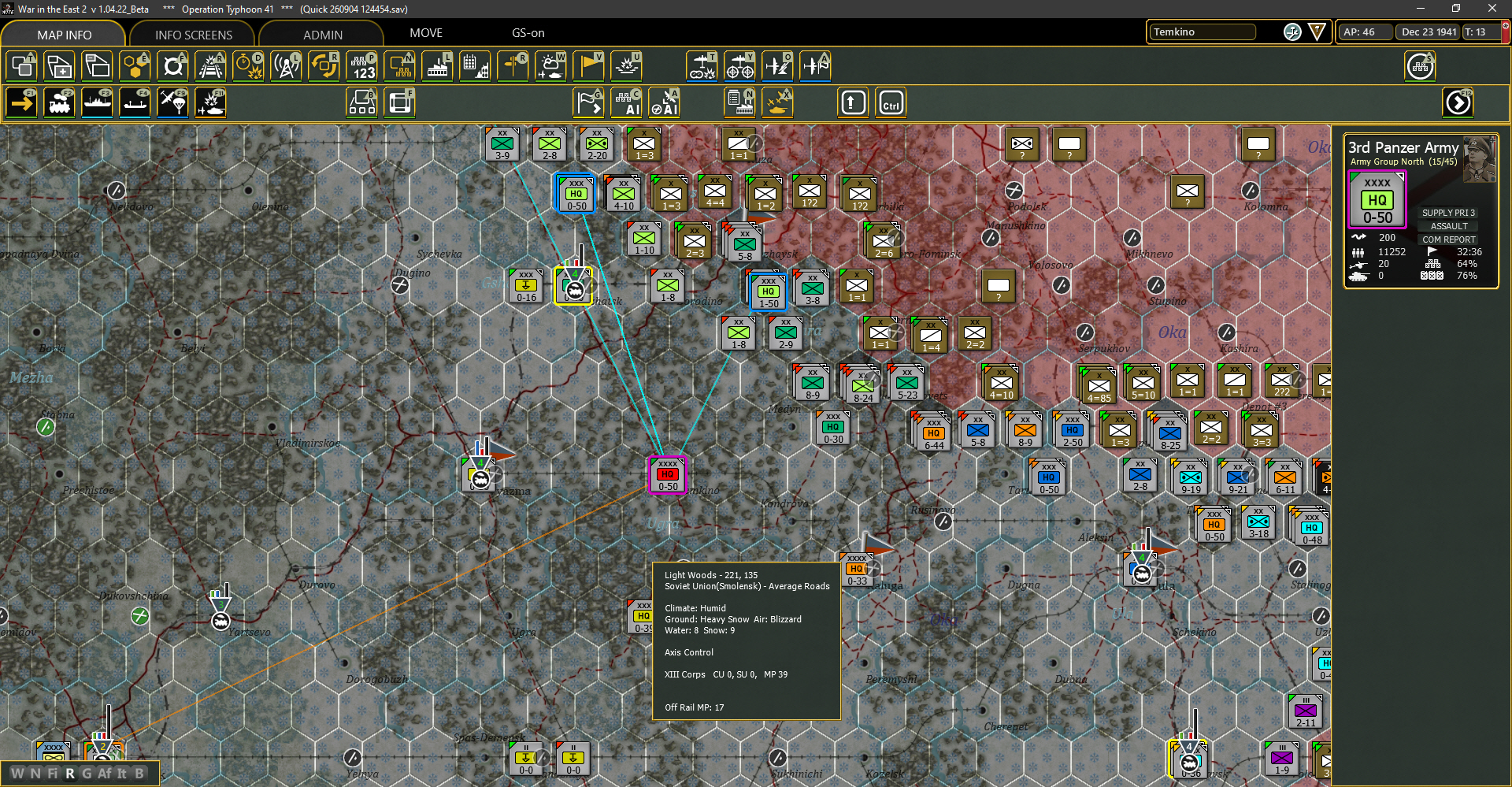Image resolution: width=1512 pixels, height=787 pixels.
Task: Select the magenta-outlined HQ unit on map
Action: pos(668,475)
